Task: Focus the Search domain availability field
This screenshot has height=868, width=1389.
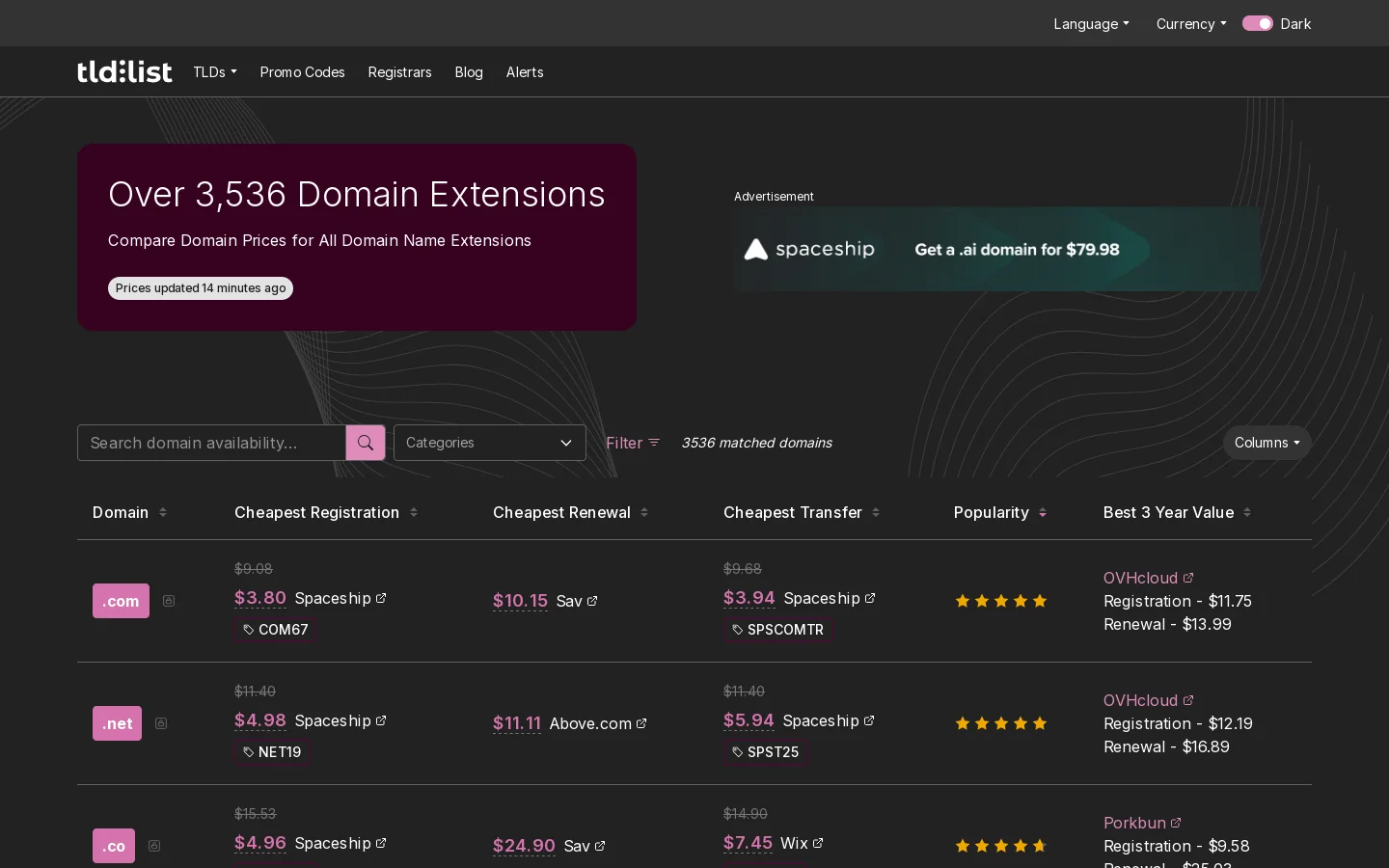Action: pyautogui.click(x=211, y=443)
